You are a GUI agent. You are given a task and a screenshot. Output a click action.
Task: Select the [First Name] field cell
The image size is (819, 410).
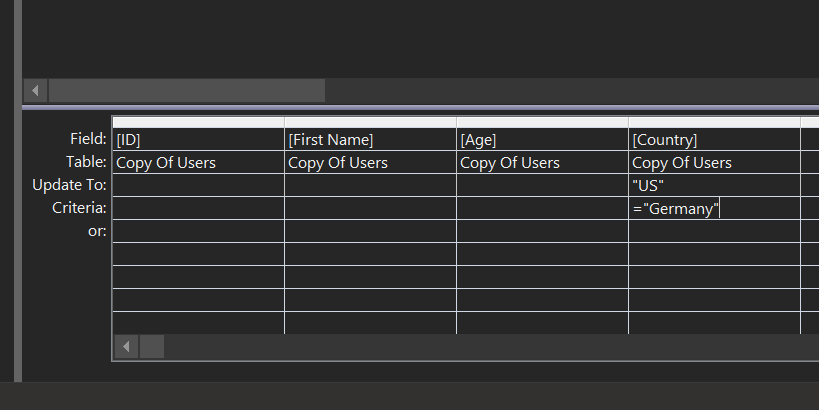click(370, 140)
